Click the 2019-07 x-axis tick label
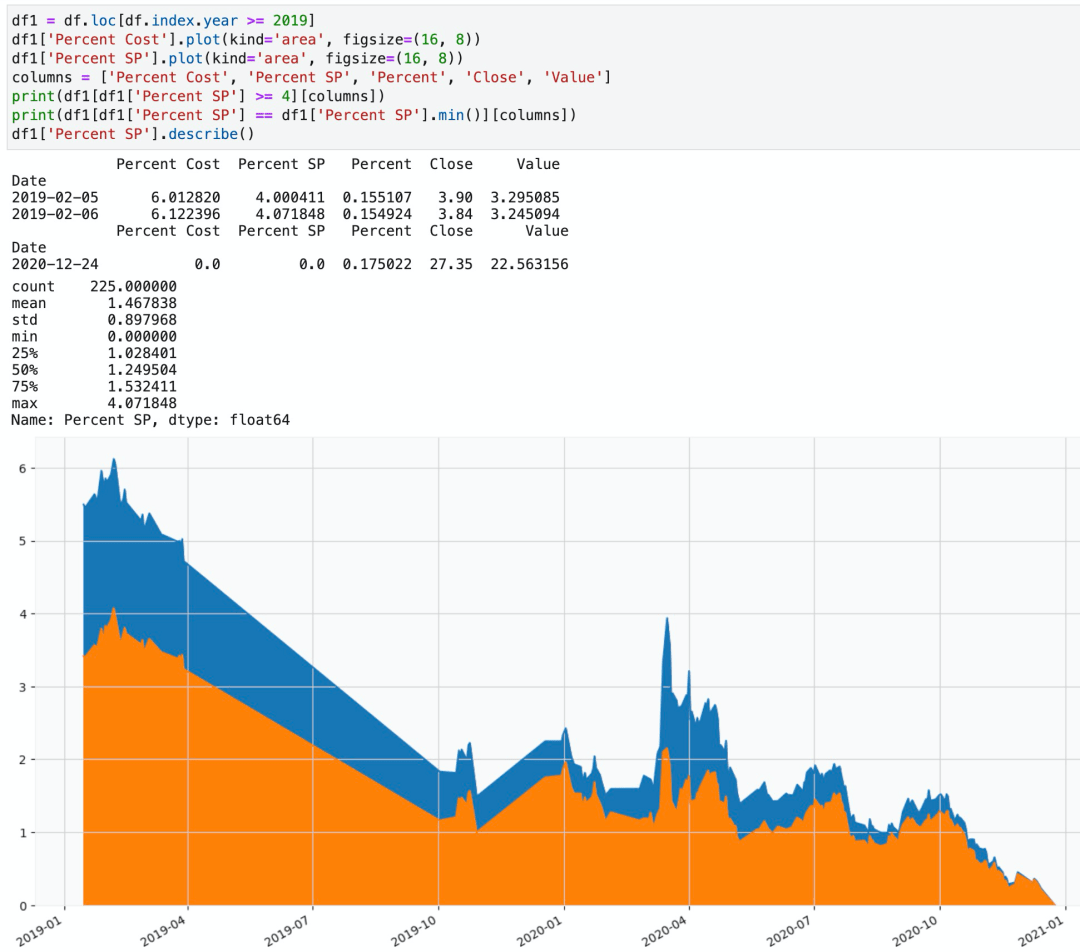1080x952 pixels. (288, 926)
